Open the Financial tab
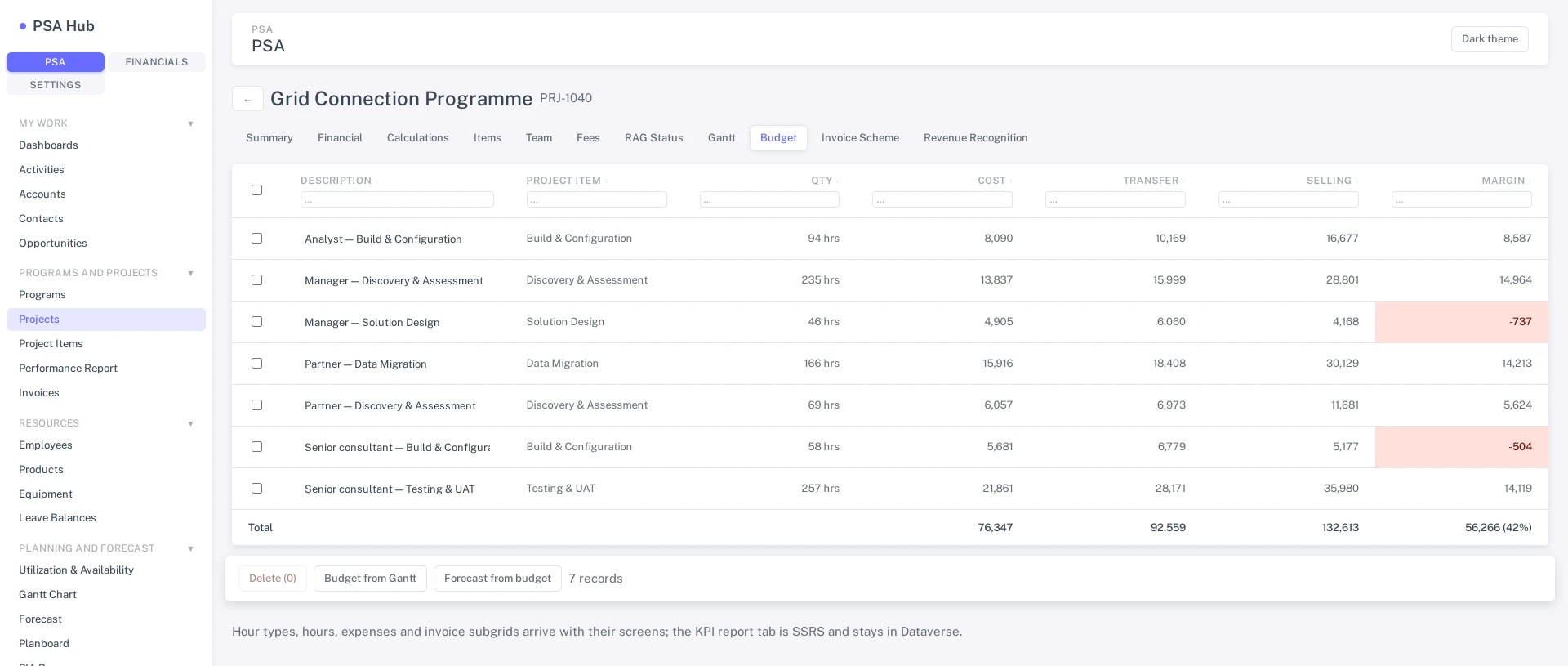 click(x=340, y=138)
